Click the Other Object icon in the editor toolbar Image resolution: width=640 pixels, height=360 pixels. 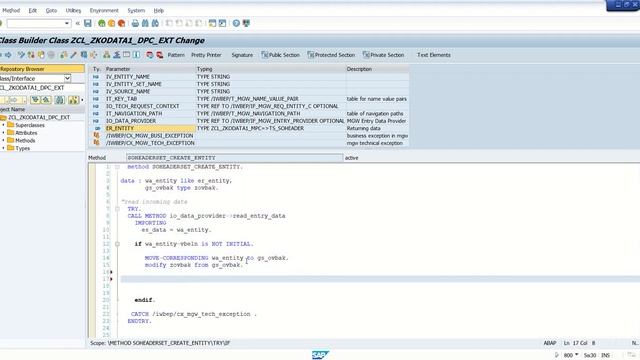[x=41, y=55]
